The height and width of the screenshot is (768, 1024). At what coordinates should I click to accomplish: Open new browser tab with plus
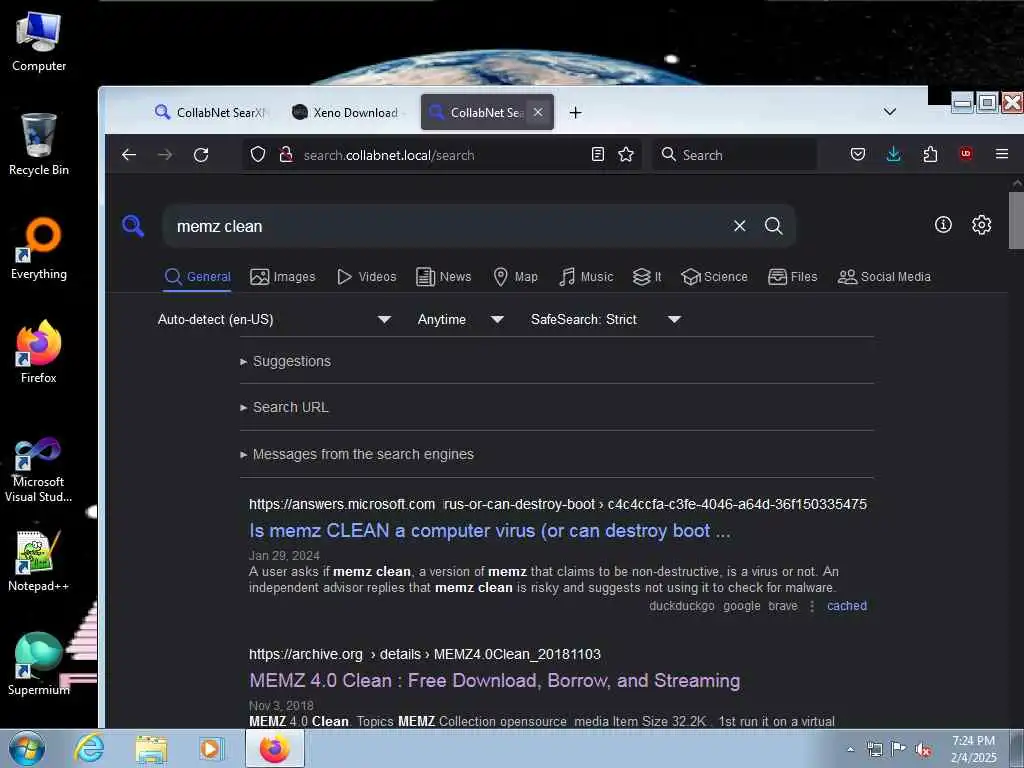coord(575,113)
